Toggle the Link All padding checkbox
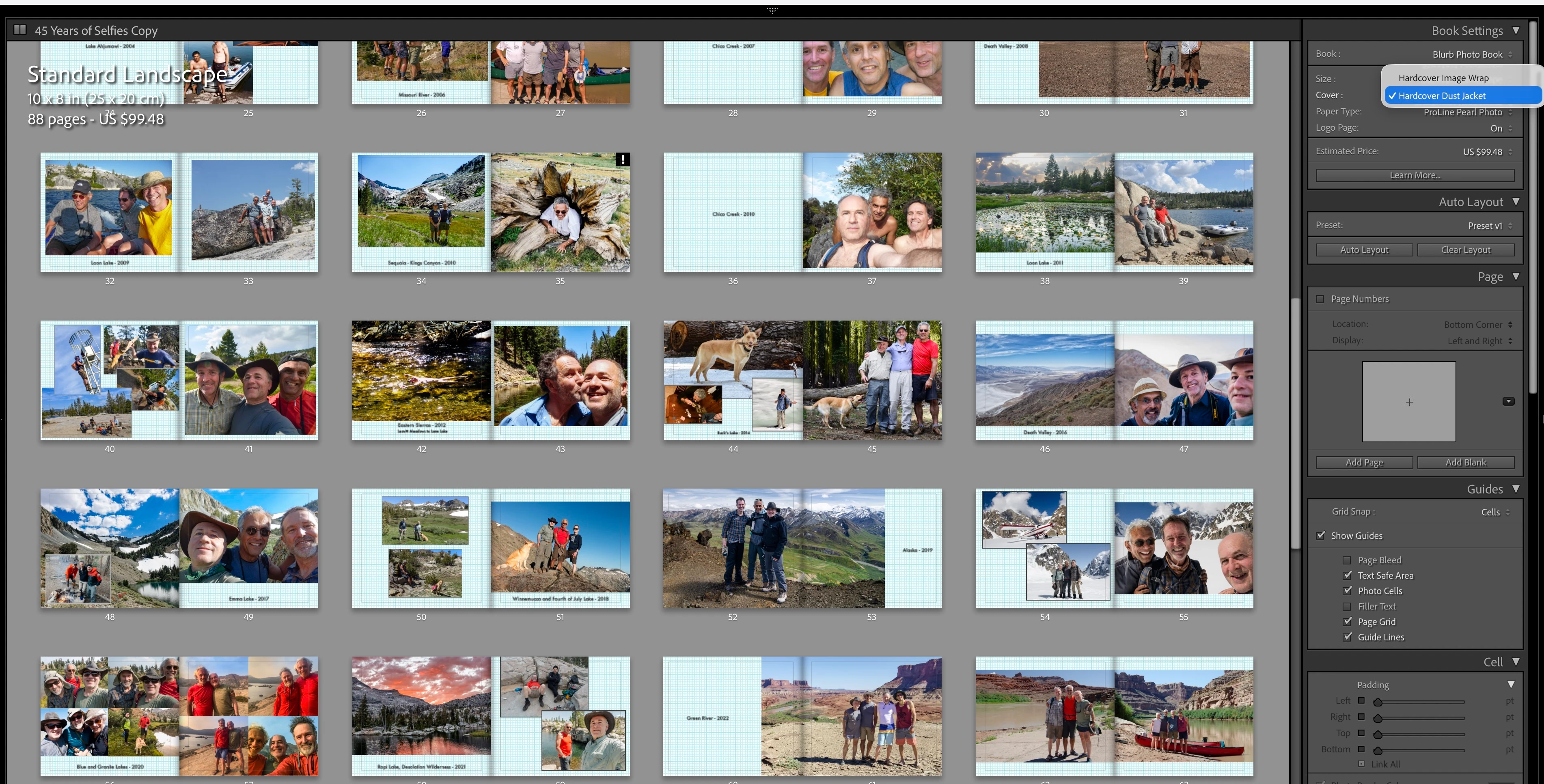Viewport: 1544px width, 784px height. pos(1361,764)
